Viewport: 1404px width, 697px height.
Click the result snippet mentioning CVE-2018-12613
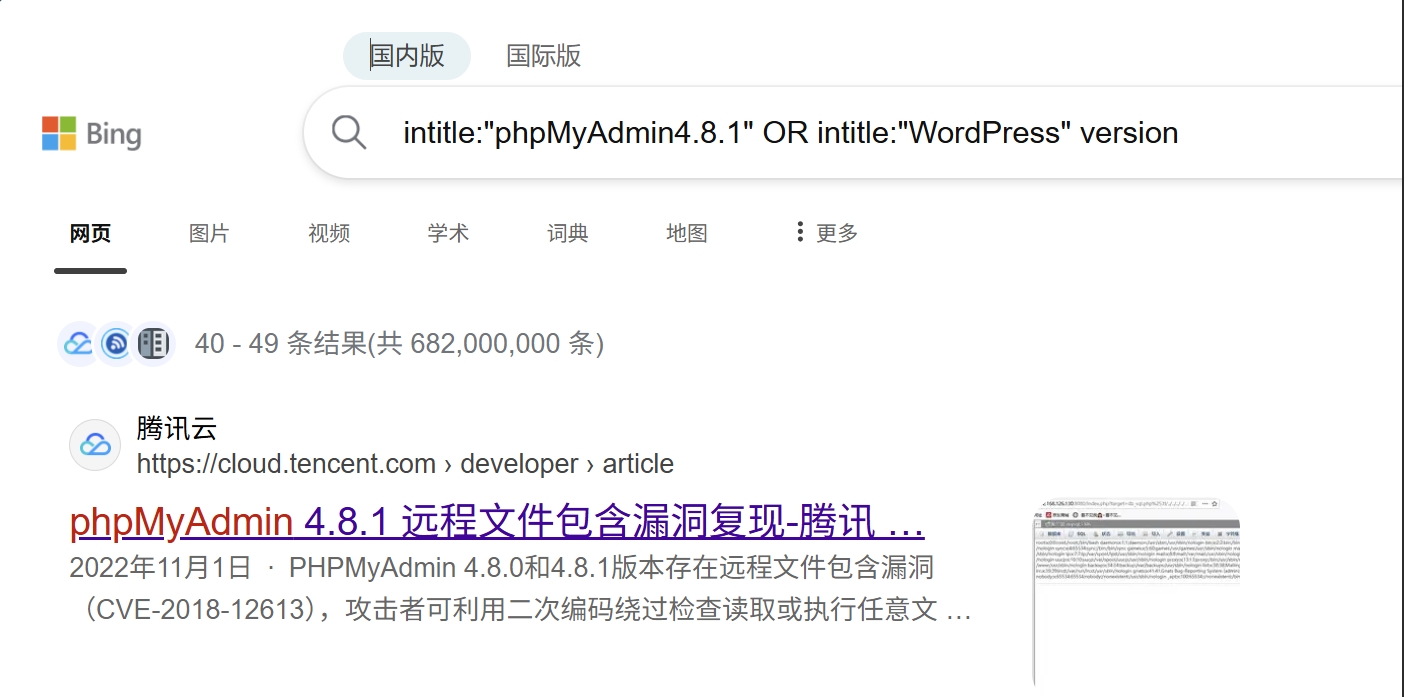tap(520, 589)
